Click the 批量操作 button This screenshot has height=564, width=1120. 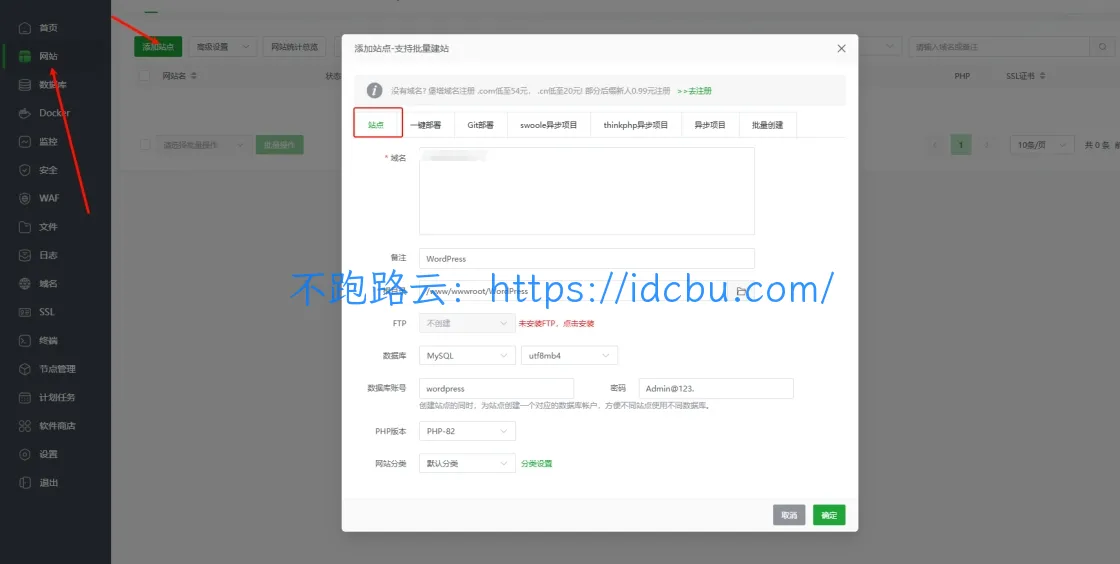pyautogui.click(x=279, y=145)
